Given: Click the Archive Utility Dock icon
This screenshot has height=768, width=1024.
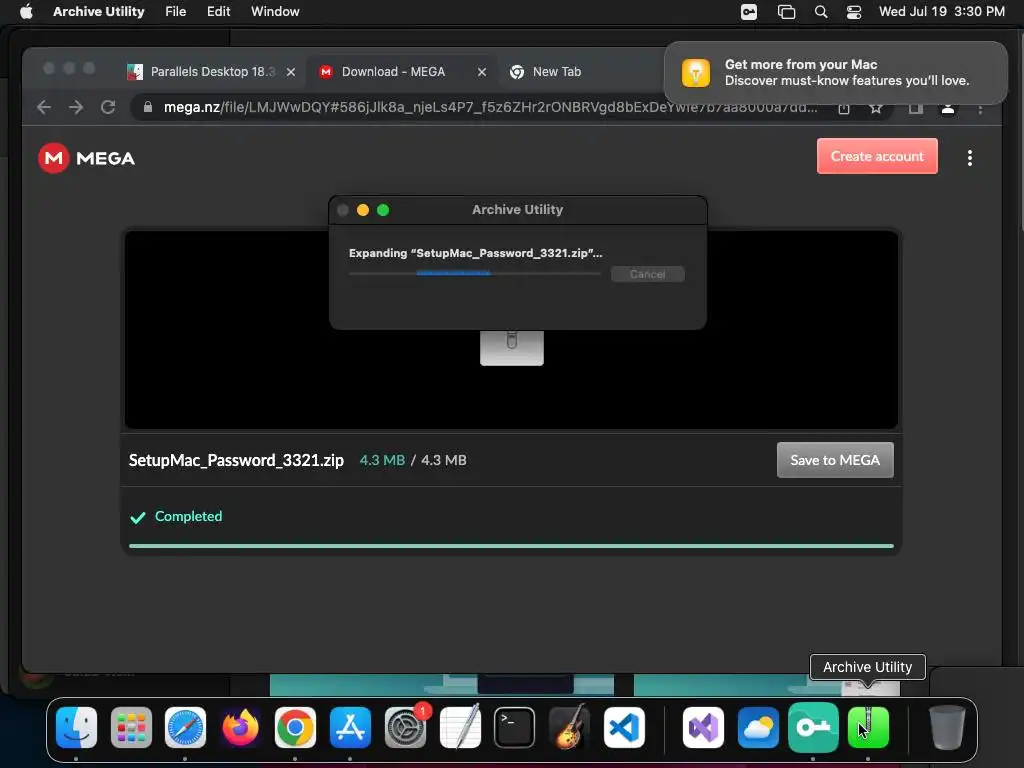Looking at the screenshot, I should [868, 727].
